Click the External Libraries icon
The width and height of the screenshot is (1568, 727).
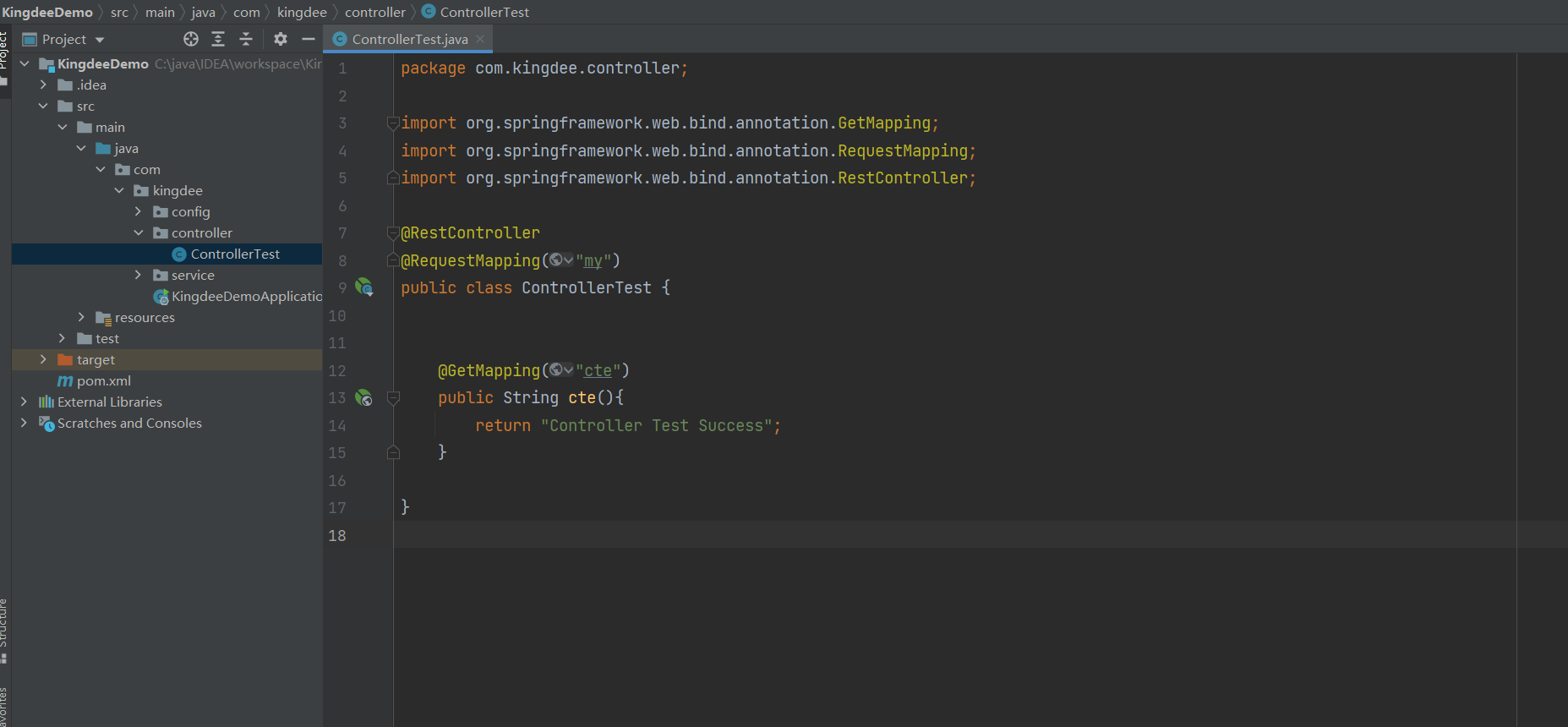tap(46, 402)
